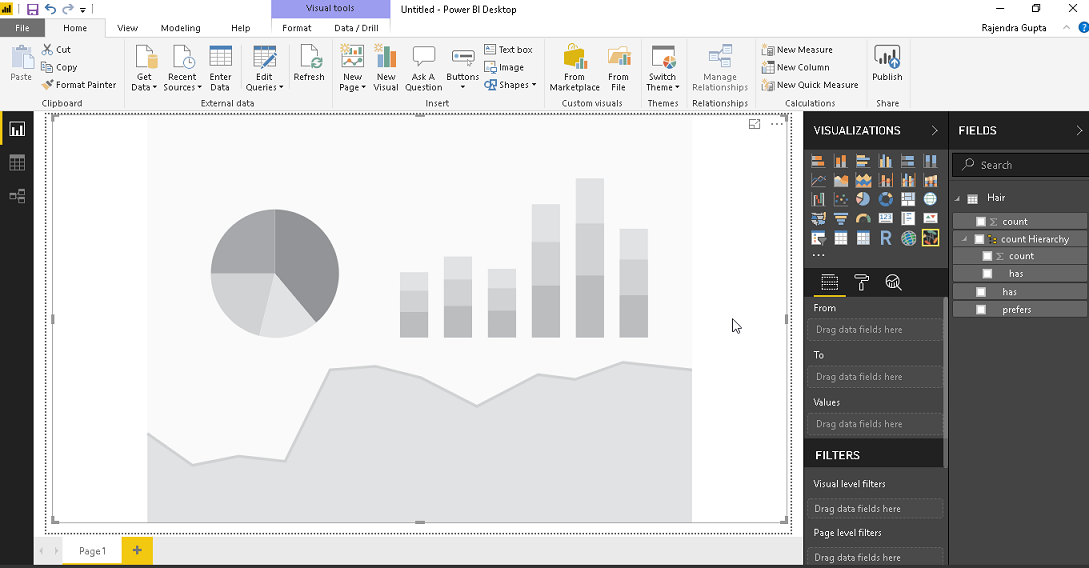Open the visual's More options ellipsis
1089x568 pixels.
pyautogui.click(x=776, y=124)
